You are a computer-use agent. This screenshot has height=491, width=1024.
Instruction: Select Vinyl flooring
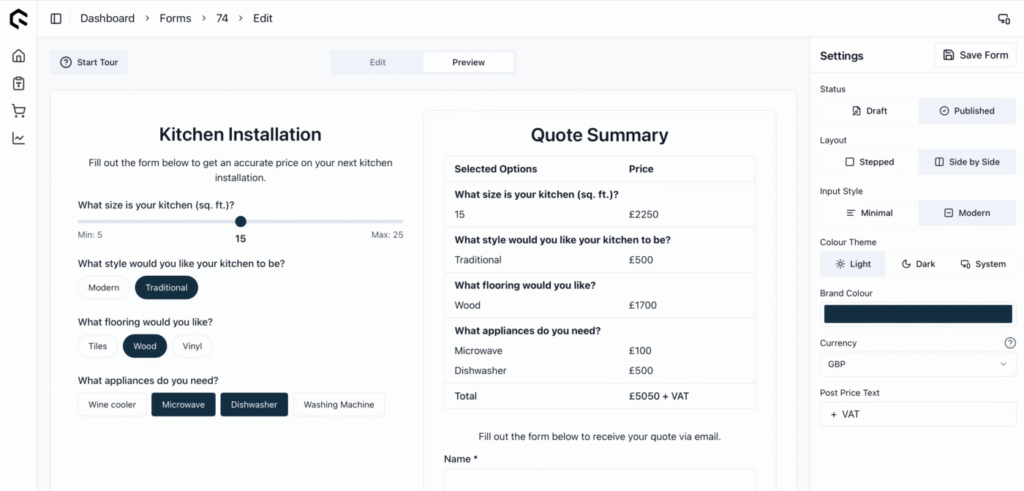[x=193, y=346]
